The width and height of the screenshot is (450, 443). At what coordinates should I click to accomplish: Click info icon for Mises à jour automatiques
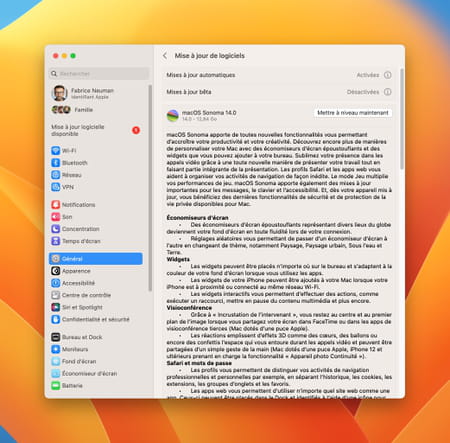click(x=387, y=75)
